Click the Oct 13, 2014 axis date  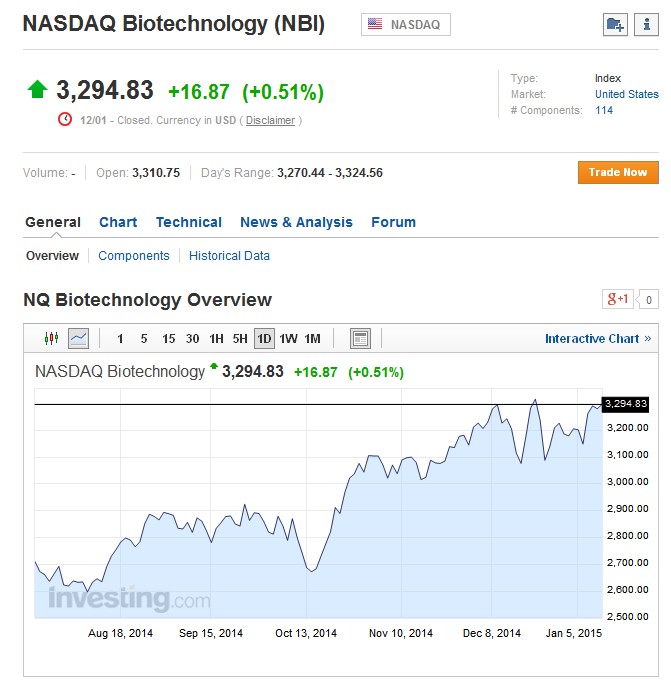pyautogui.click(x=306, y=633)
